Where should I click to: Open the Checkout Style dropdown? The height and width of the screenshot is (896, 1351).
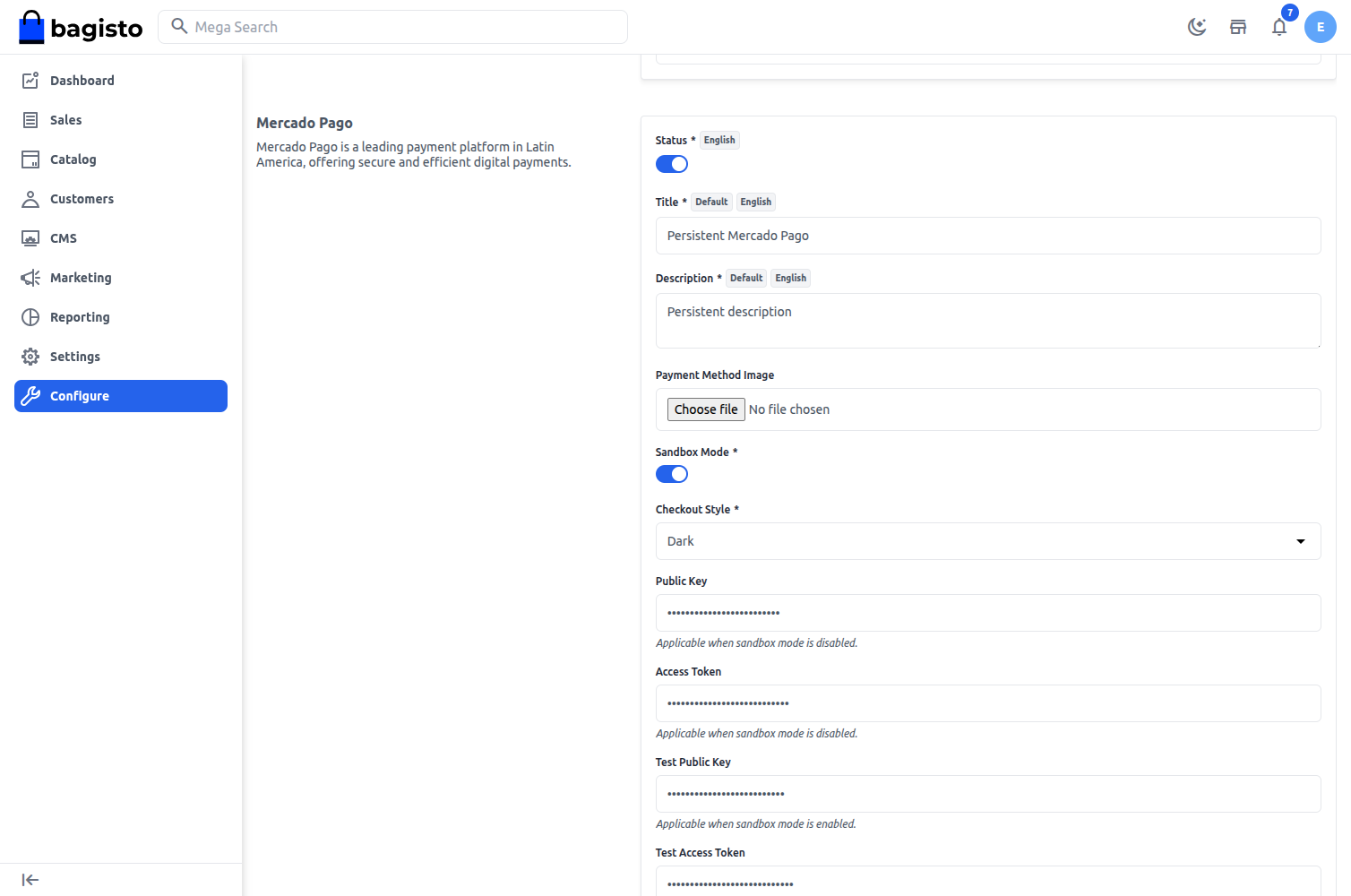(x=988, y=541)
